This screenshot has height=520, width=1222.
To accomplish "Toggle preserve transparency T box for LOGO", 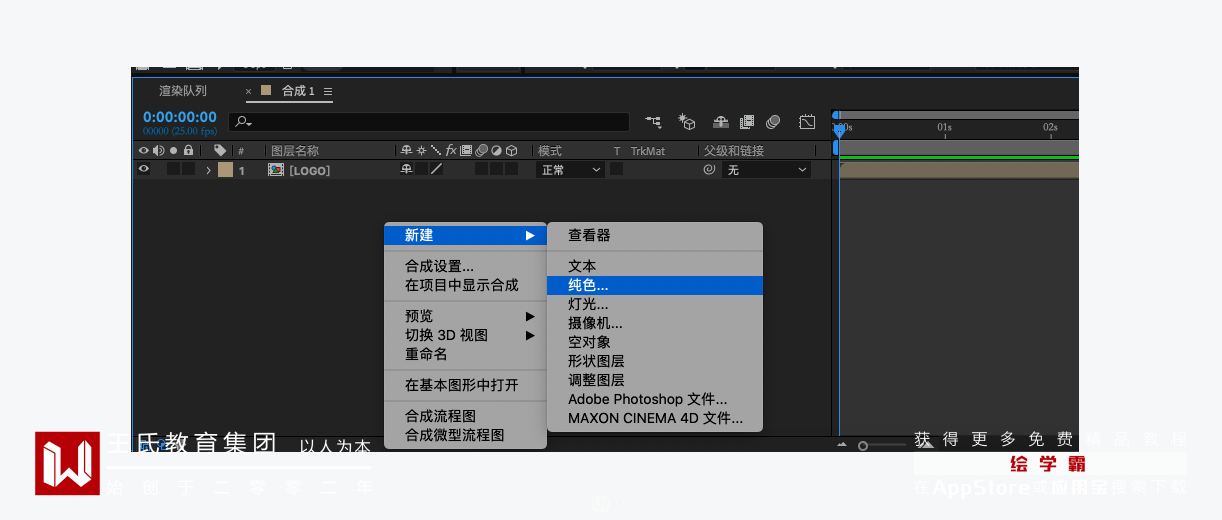I will [x=616, y=170].
